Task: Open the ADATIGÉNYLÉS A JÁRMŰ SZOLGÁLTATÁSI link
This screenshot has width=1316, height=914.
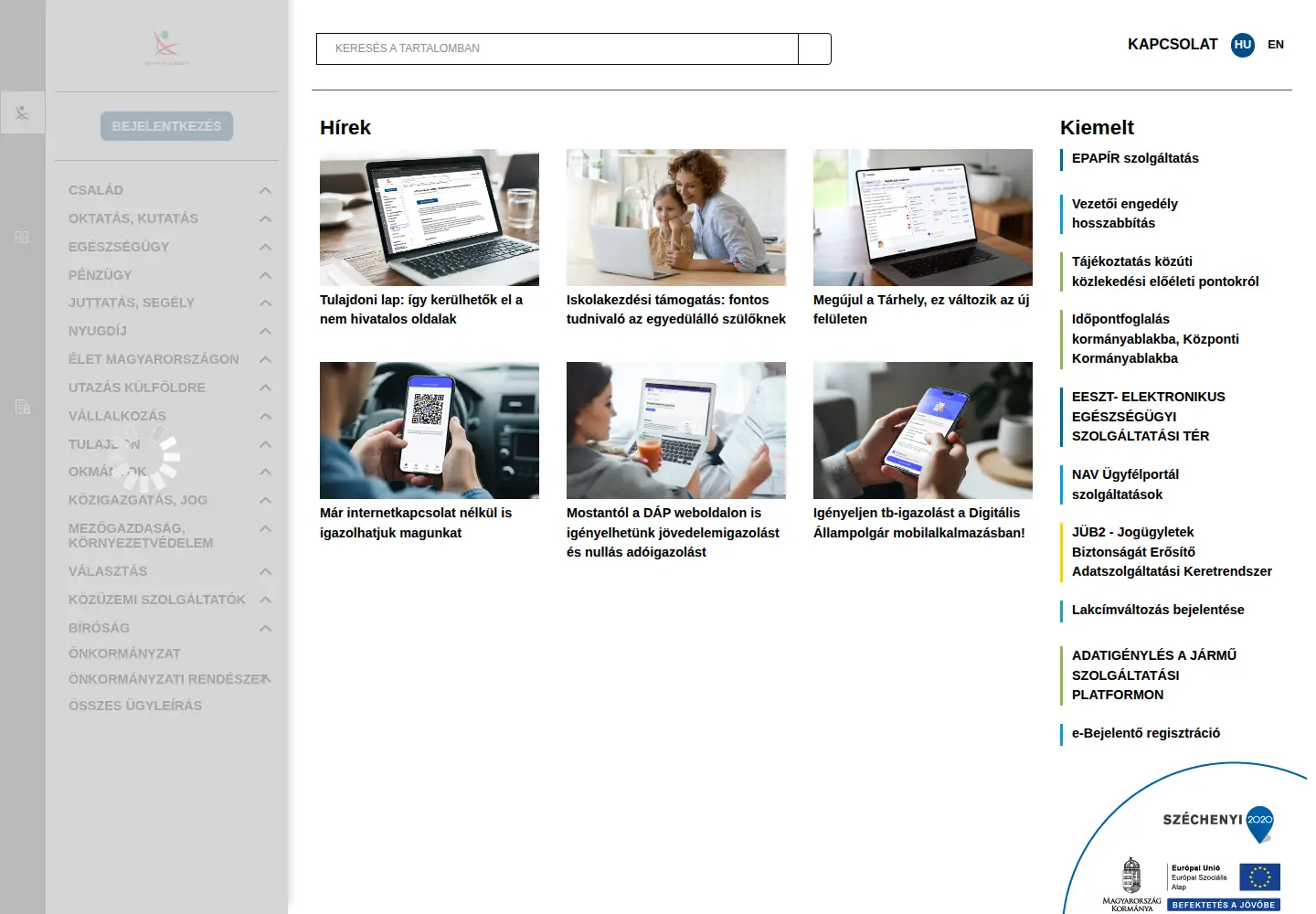Action: pyautogui.click(x=1154, y=675)
